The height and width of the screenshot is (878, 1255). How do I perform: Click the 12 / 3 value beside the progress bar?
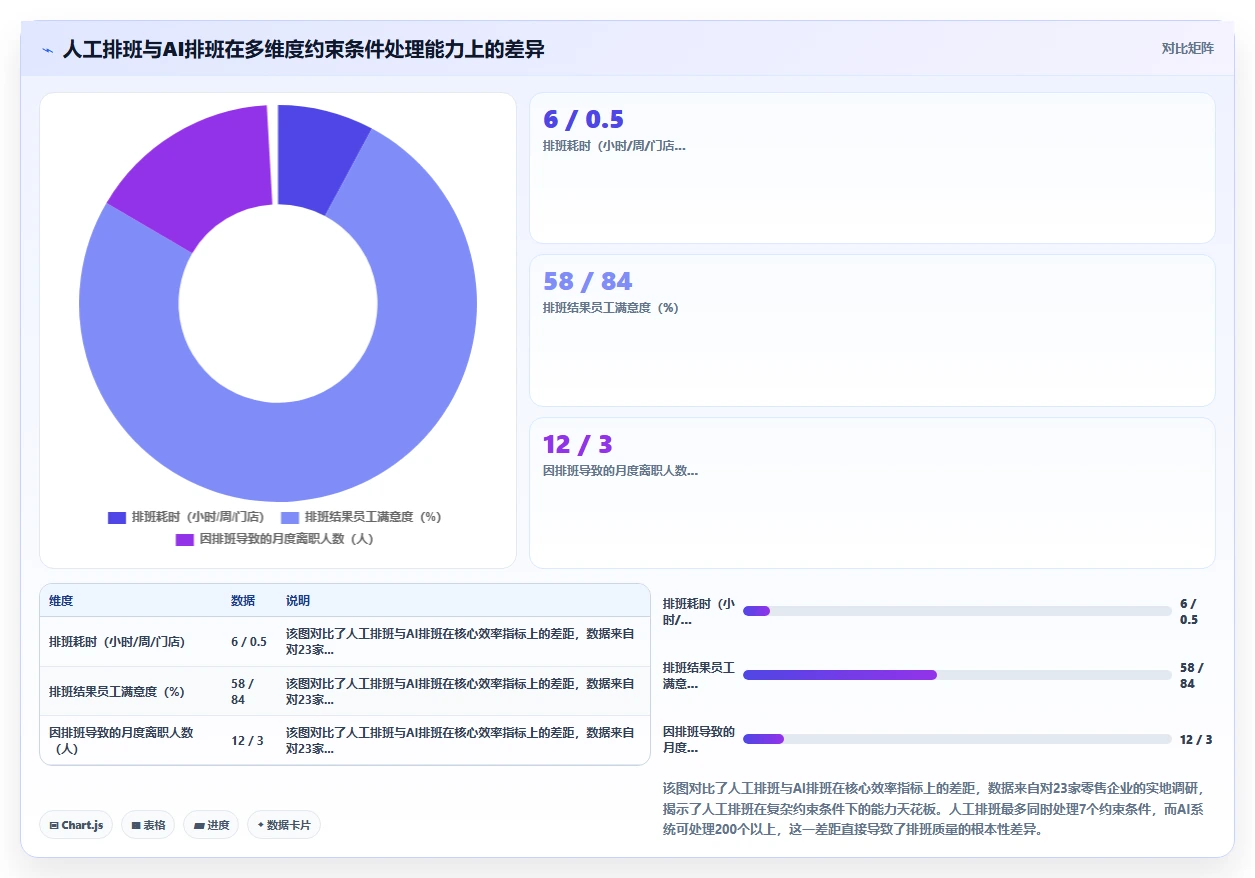click(x=1196, y=740)
